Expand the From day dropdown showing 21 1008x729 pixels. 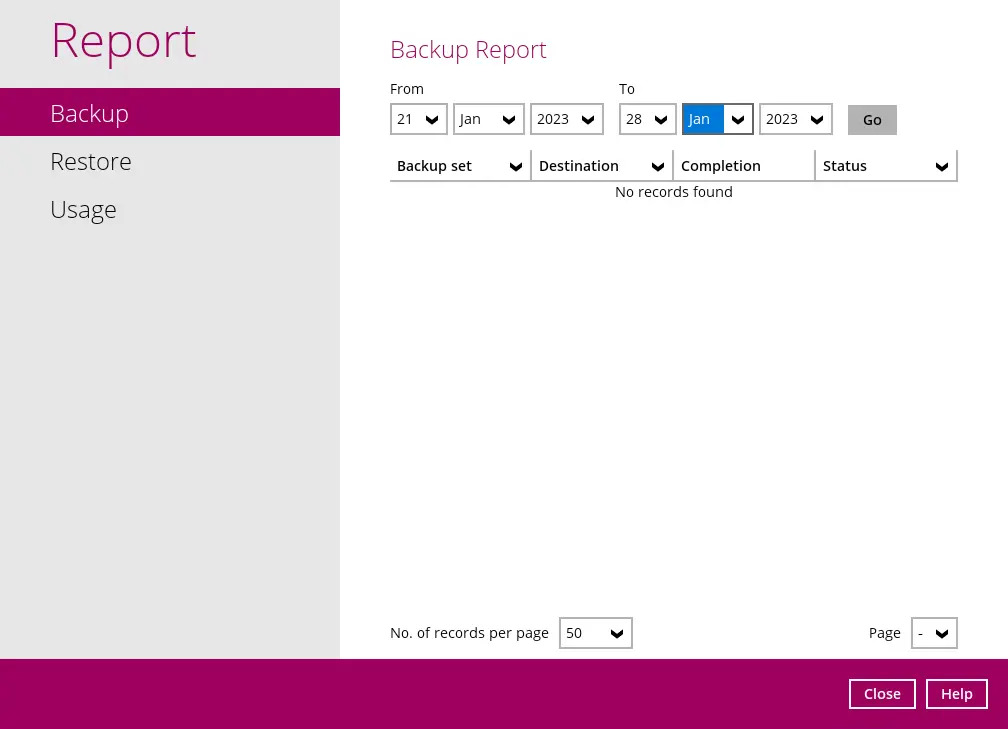click(x=418, y=119)
